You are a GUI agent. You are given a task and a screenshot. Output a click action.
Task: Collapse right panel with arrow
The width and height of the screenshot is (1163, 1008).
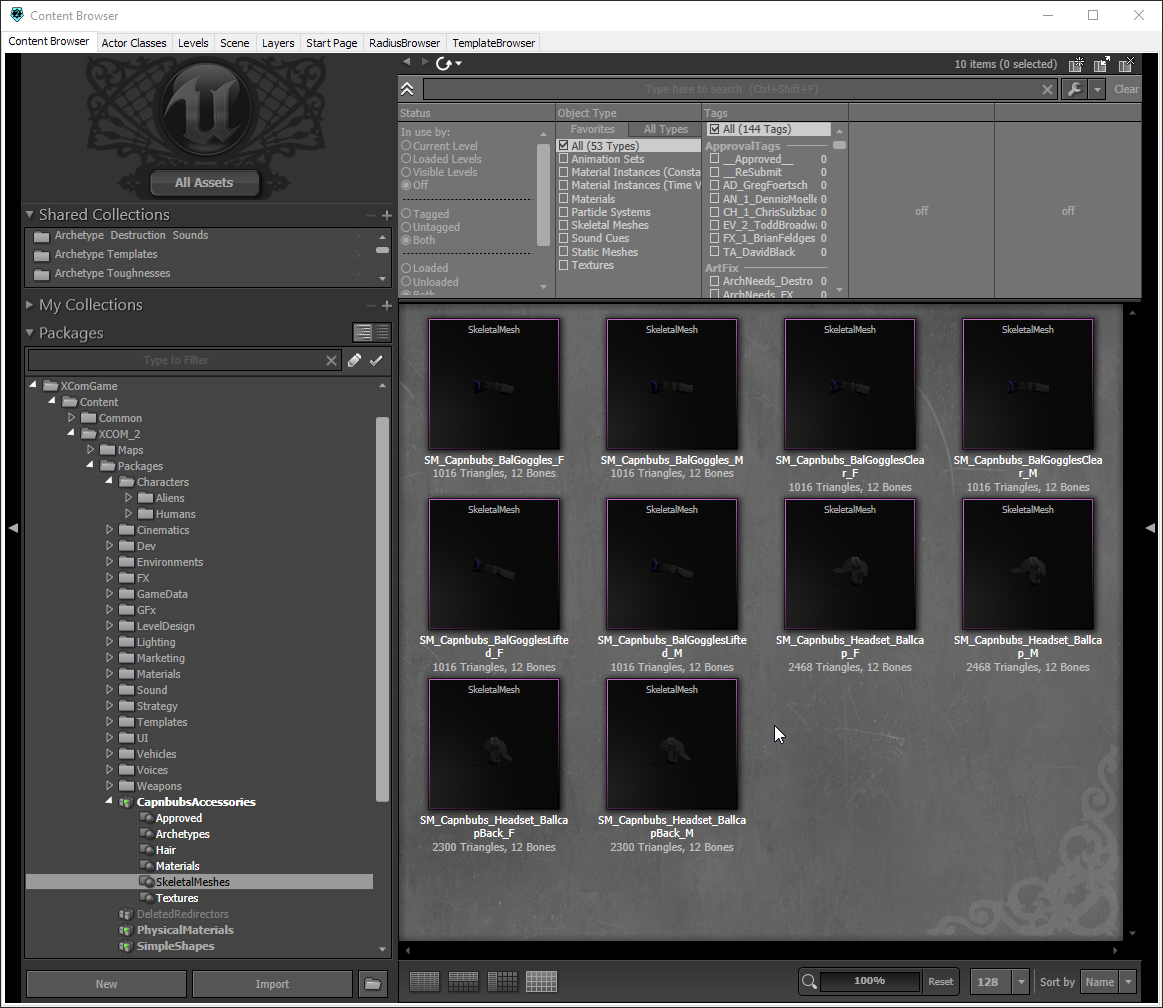[1150, 527]
